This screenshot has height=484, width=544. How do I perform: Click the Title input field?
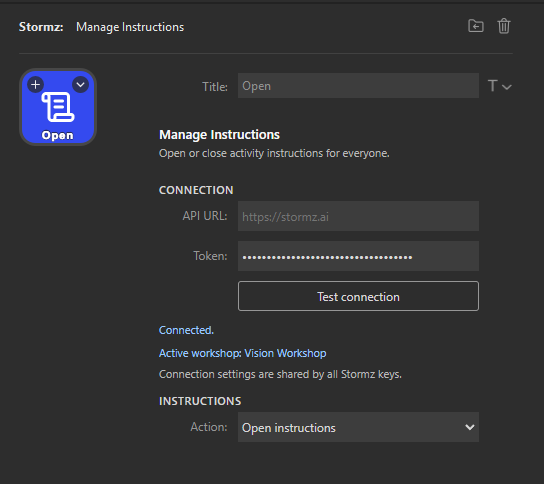pyautogui.click(x=358, y=86)
